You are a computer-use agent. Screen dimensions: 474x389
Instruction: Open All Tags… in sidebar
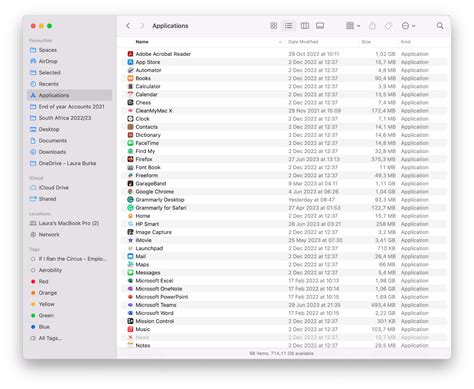point(69,338)
